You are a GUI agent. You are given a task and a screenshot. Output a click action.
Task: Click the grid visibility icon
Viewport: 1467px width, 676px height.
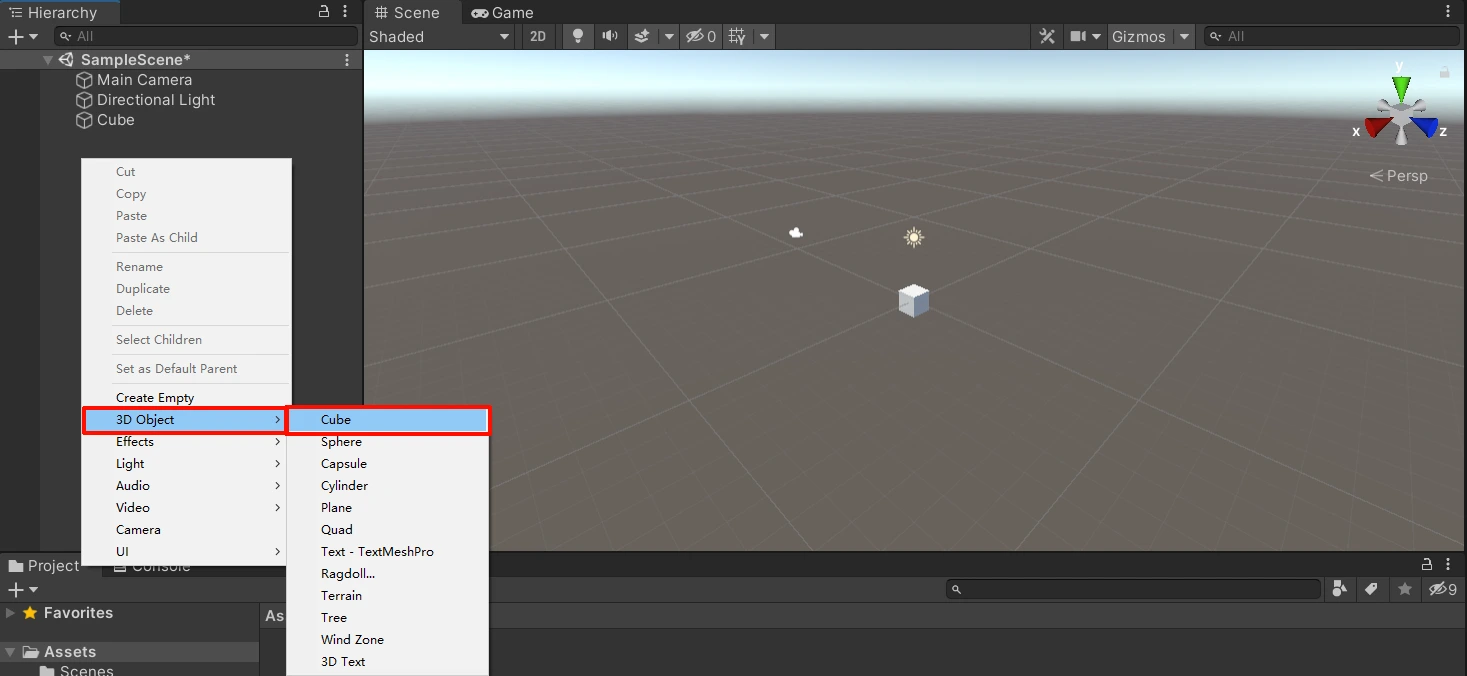[738, 36]
